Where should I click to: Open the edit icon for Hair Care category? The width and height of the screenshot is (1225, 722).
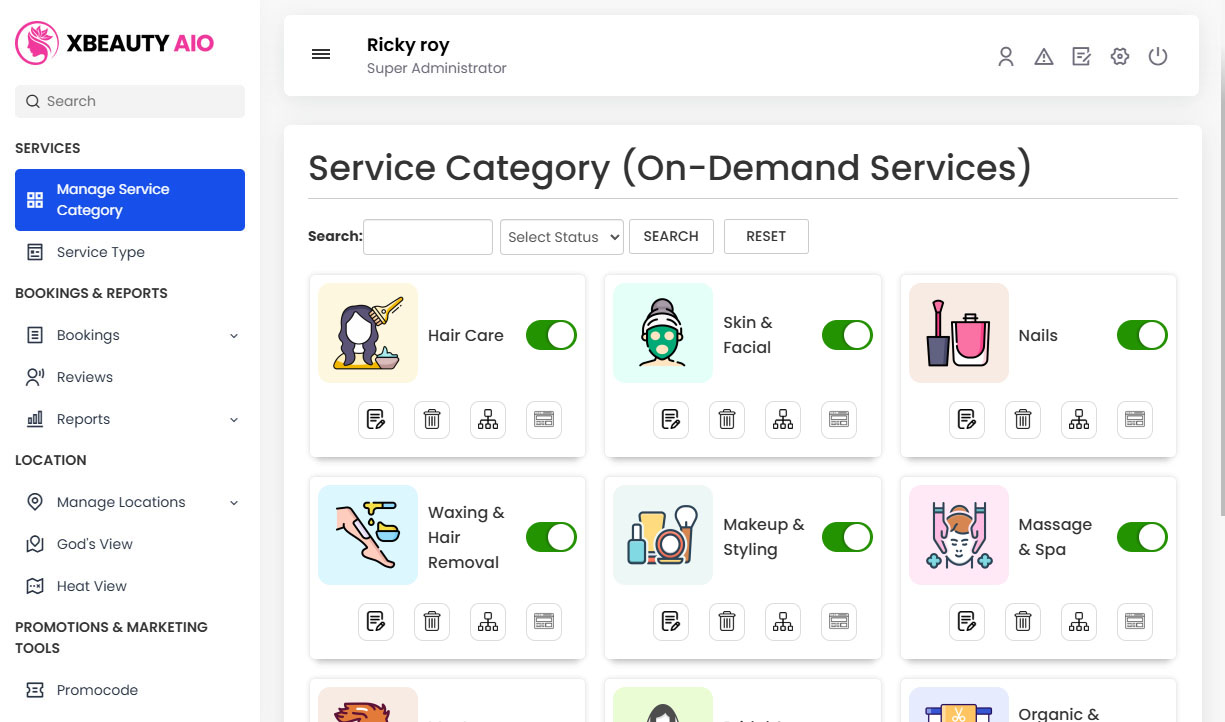click(376, 420)
